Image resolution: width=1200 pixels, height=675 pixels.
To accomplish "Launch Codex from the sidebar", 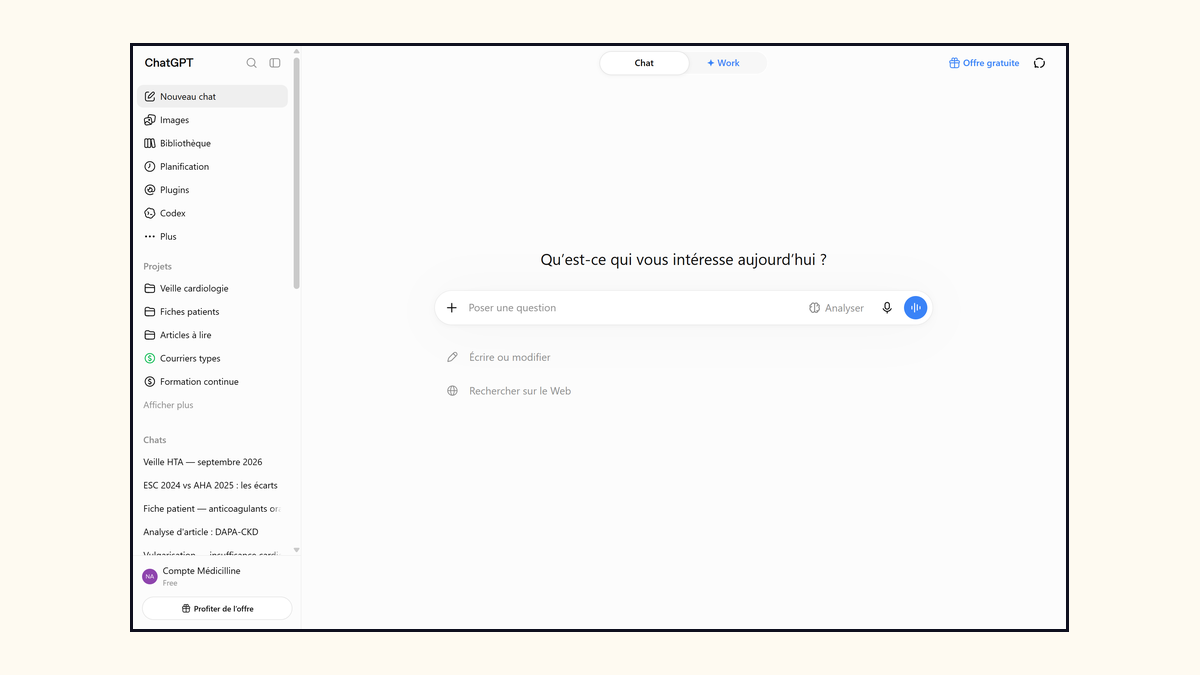I will tap(212, 213).
